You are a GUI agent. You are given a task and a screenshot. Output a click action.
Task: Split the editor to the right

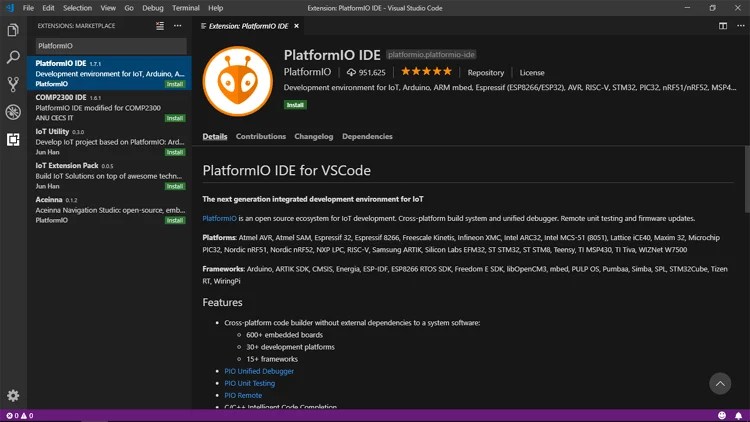[723, 26]
